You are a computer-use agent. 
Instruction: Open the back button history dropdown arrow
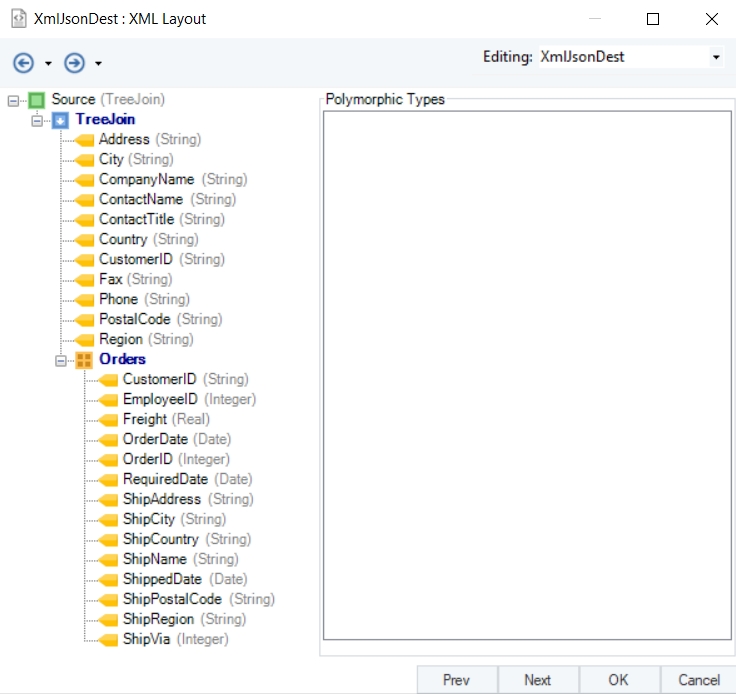[48, 63]
